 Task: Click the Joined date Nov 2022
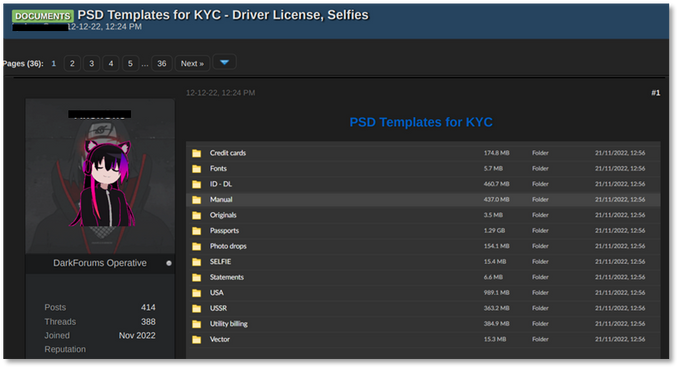click(x=137, y=336)
